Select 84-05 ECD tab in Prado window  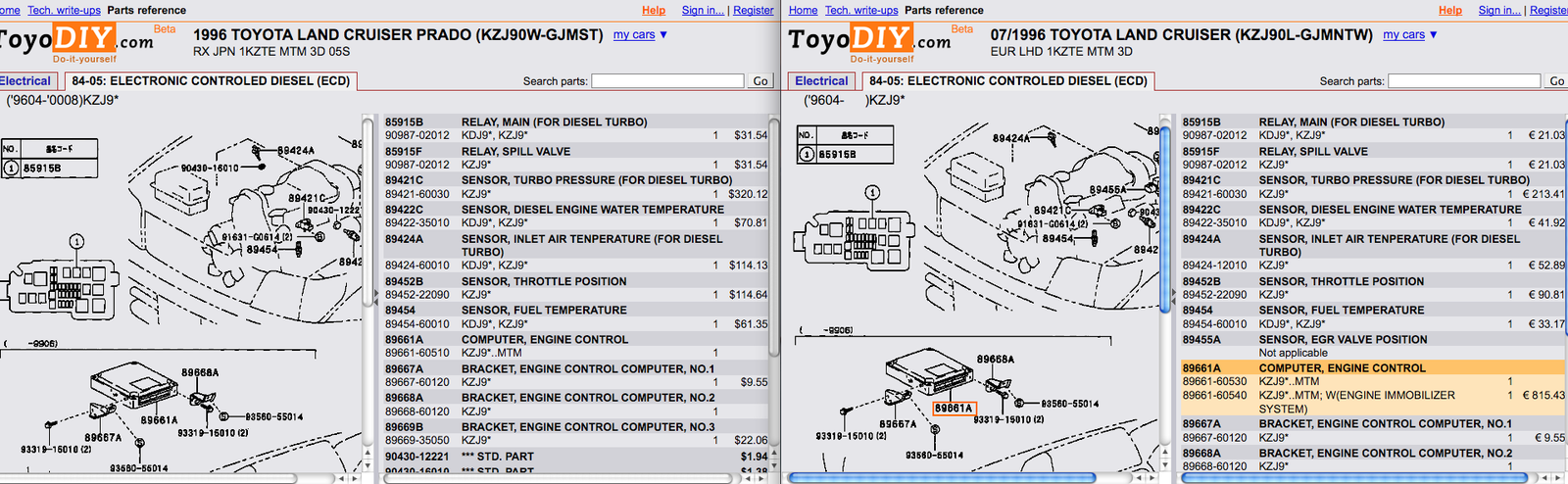click(x=211, y=81)
